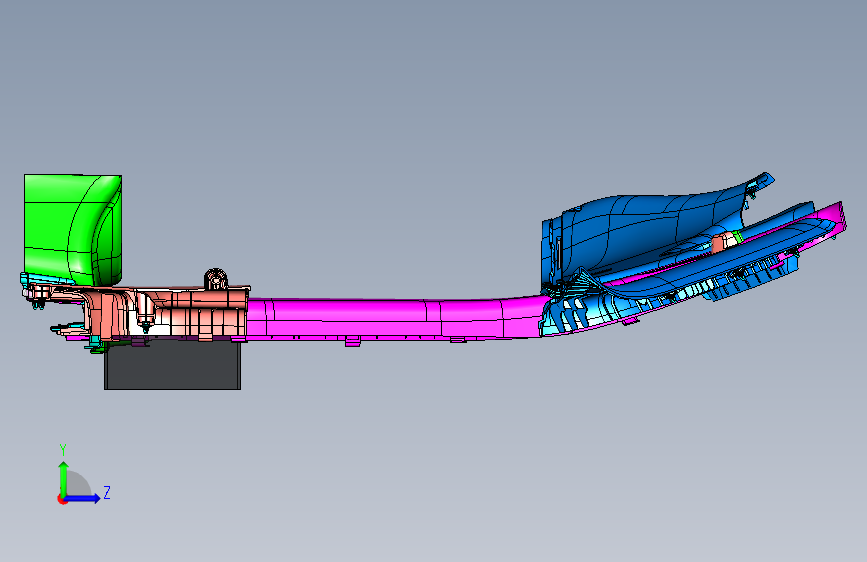Select the green block component
The image size is (867, 562).
point(72,230)
